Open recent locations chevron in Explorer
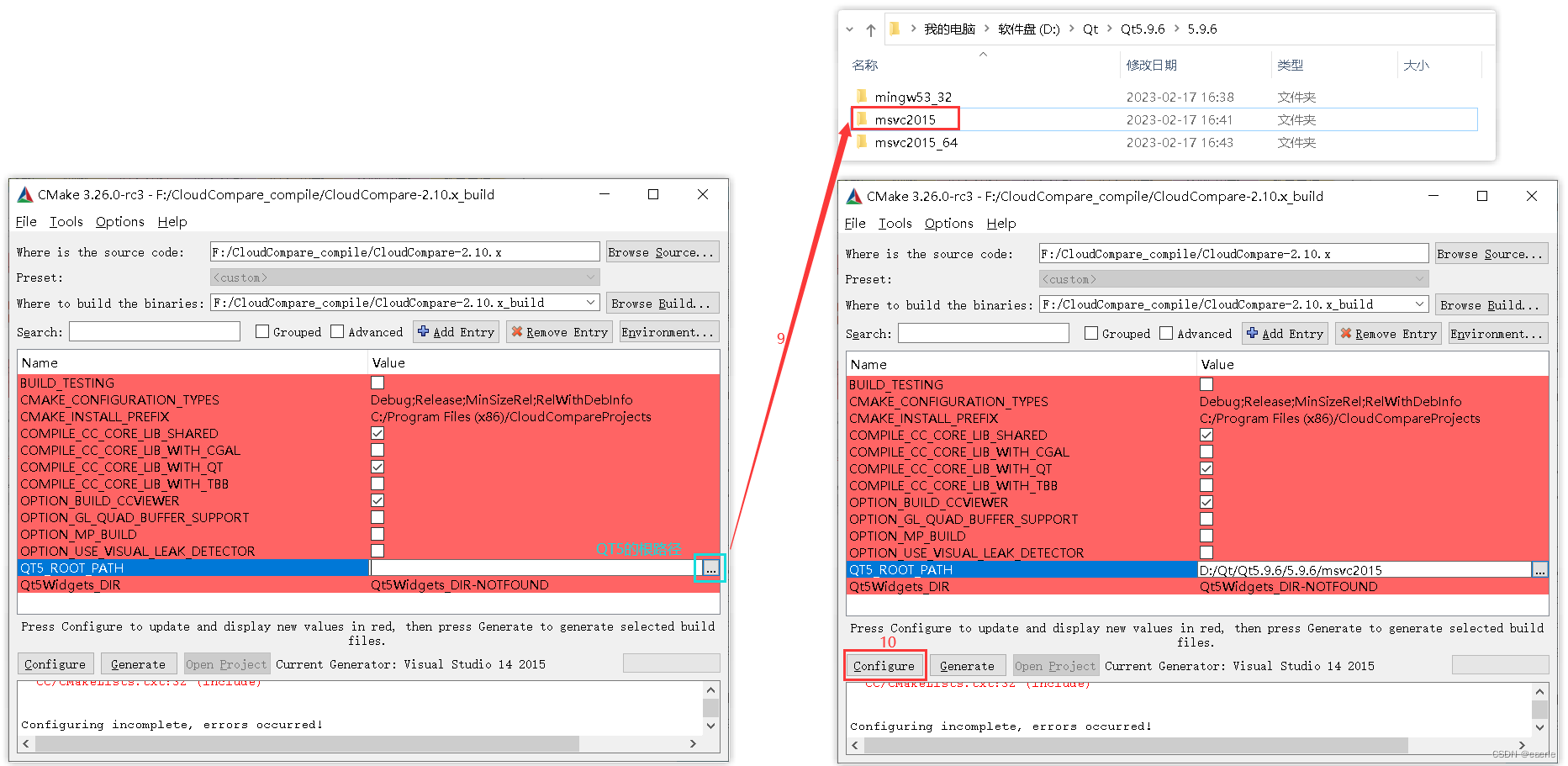The height and width of the screenshot is (766, 1568). (x=849, y=29)
